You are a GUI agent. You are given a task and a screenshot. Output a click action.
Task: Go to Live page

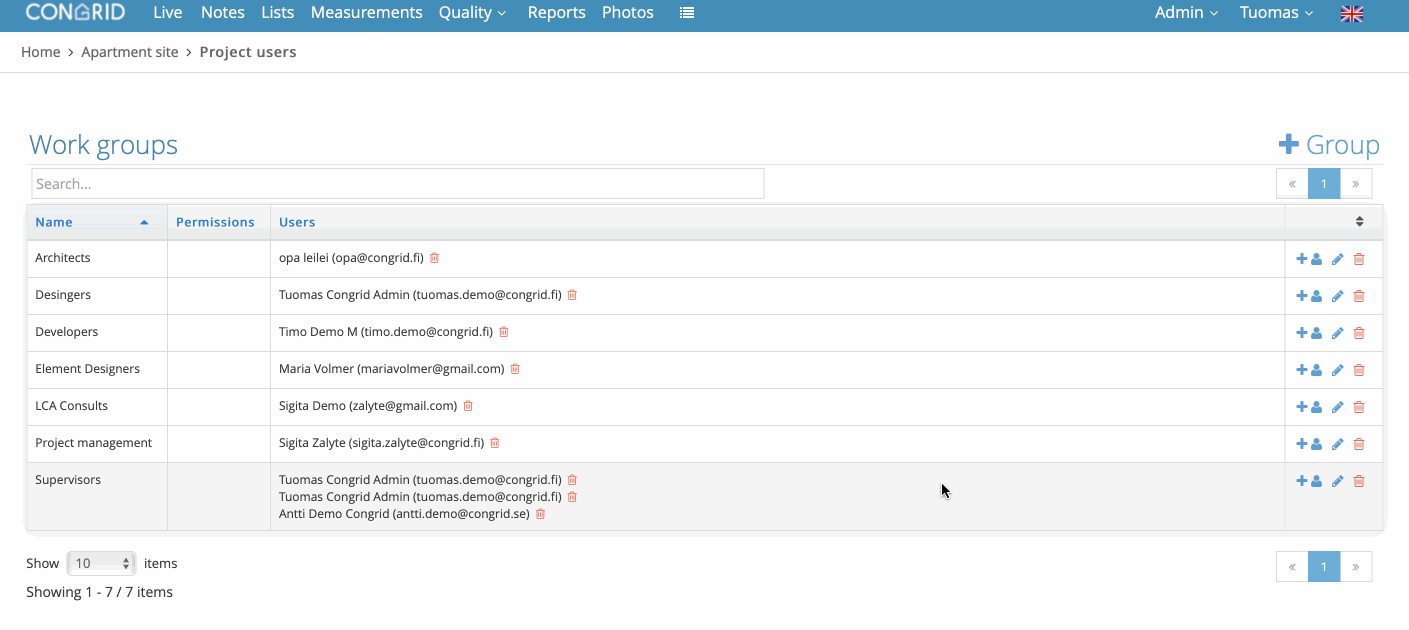[168, 13]
